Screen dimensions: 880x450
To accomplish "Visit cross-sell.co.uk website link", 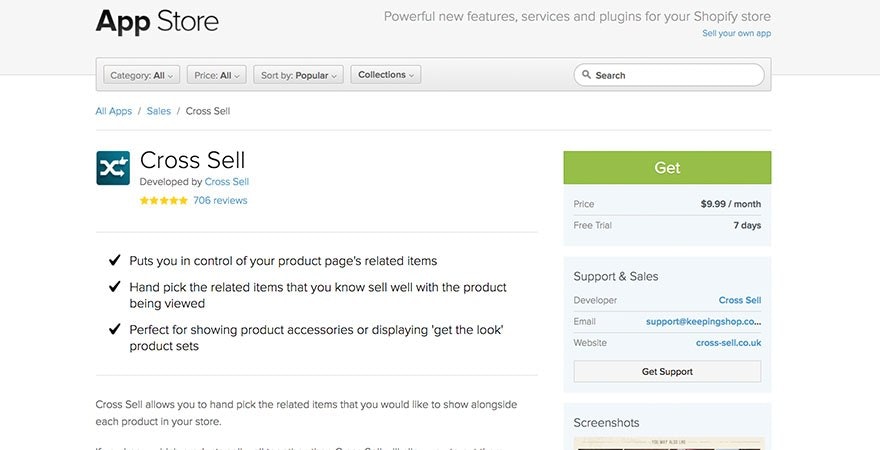I will coord(728,342).
